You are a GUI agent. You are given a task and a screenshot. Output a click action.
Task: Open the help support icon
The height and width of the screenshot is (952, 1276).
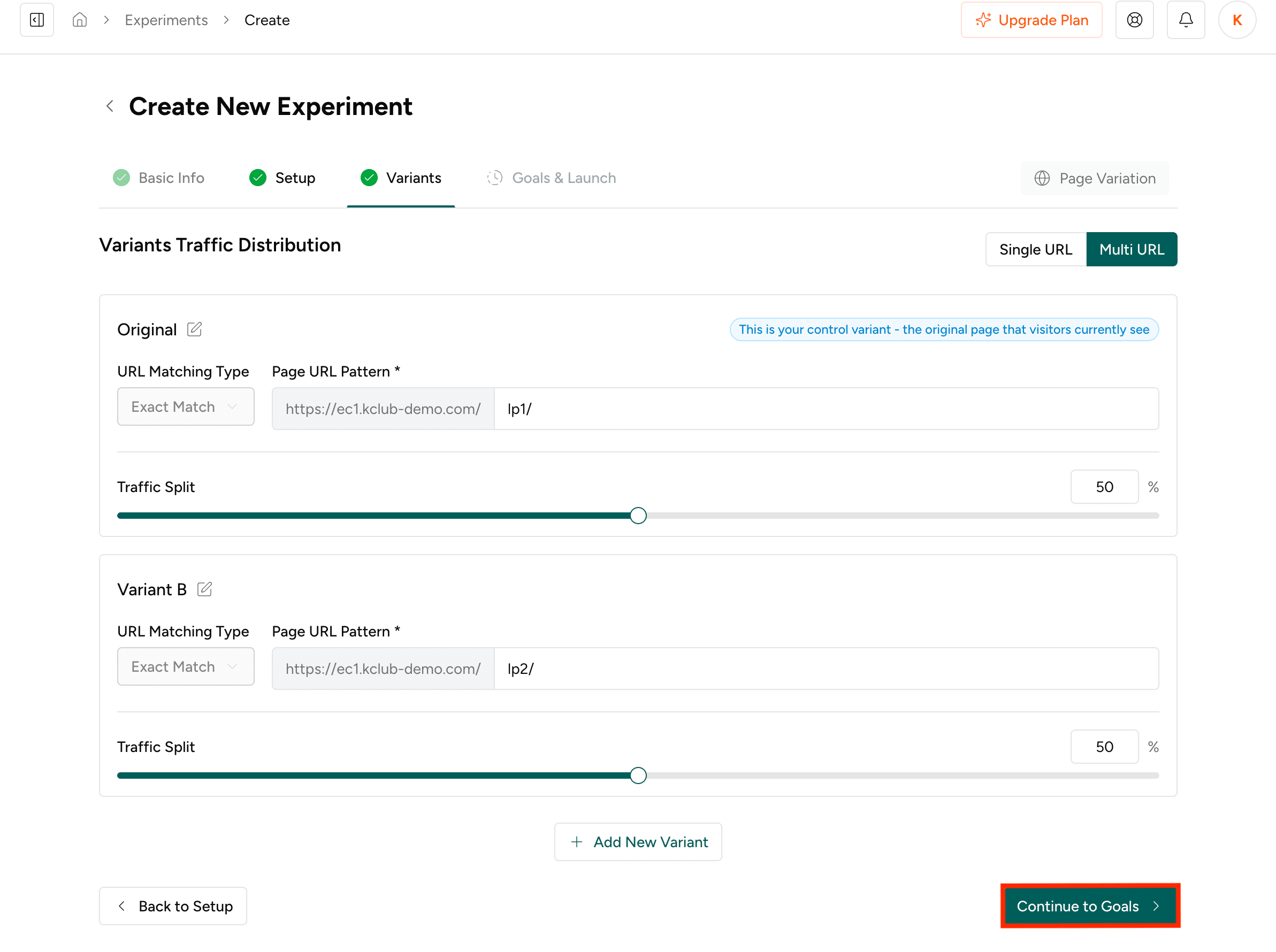point(1134,20)
